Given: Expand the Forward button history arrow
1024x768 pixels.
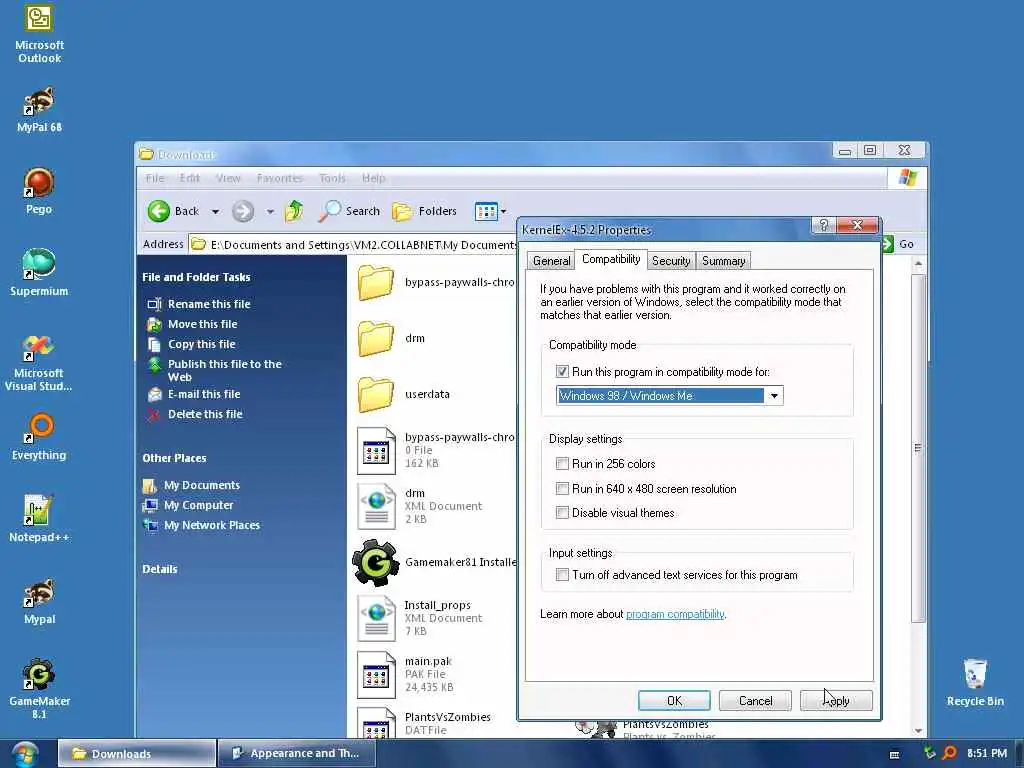Looking at the screenshot, I should click(x=270, y=212).
